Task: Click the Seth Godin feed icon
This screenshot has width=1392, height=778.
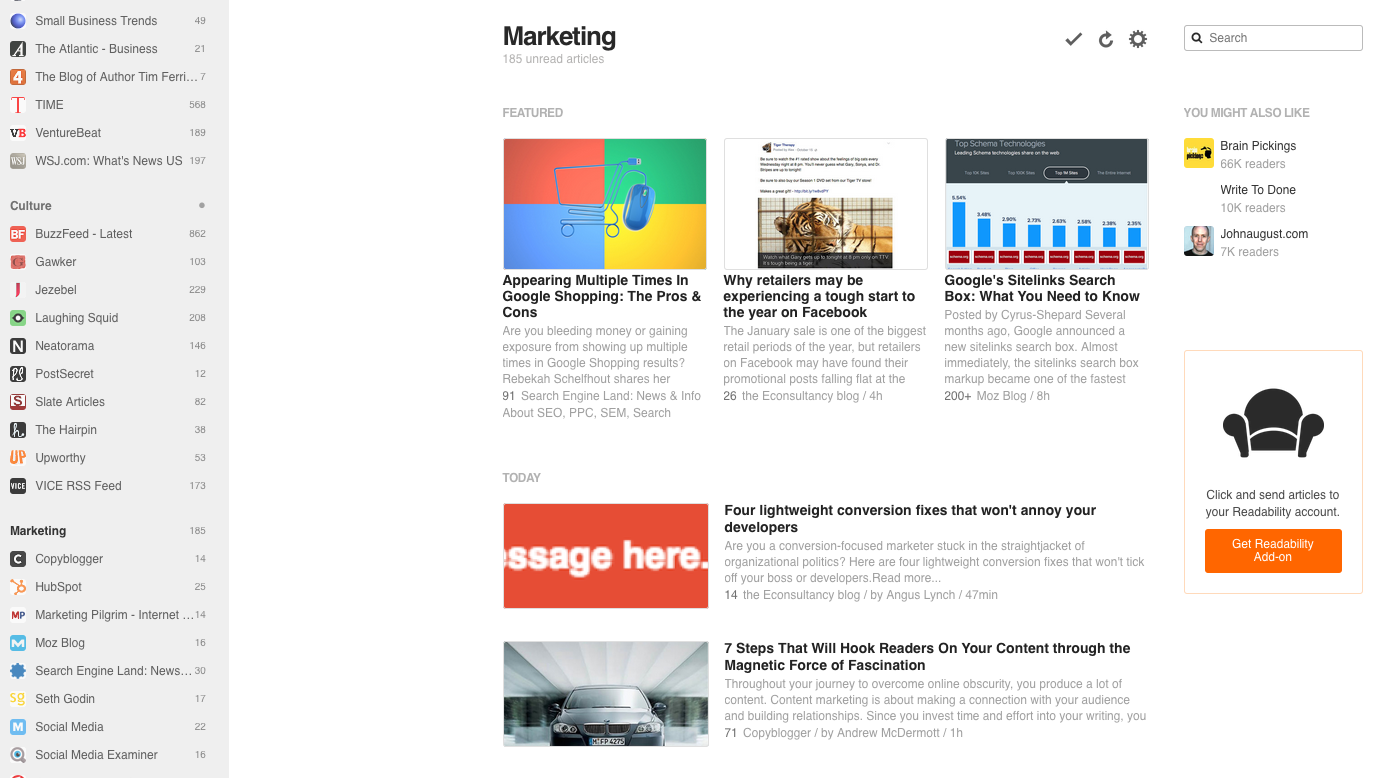Action: (x=18, y=699)
